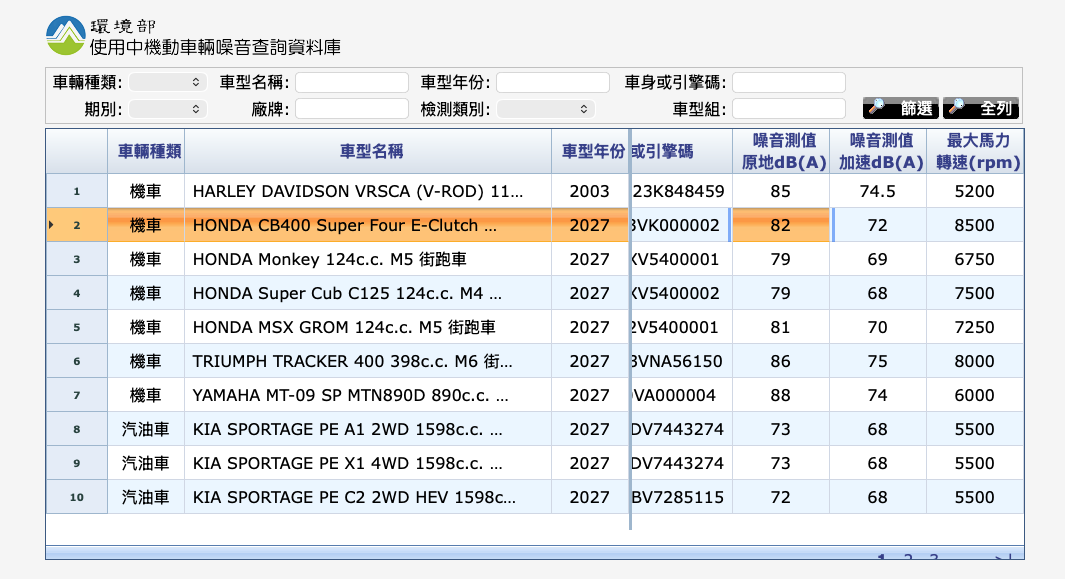Click rpm value 8000 cell
Viewport: 1065px width, 579px height.
point(975,361)
